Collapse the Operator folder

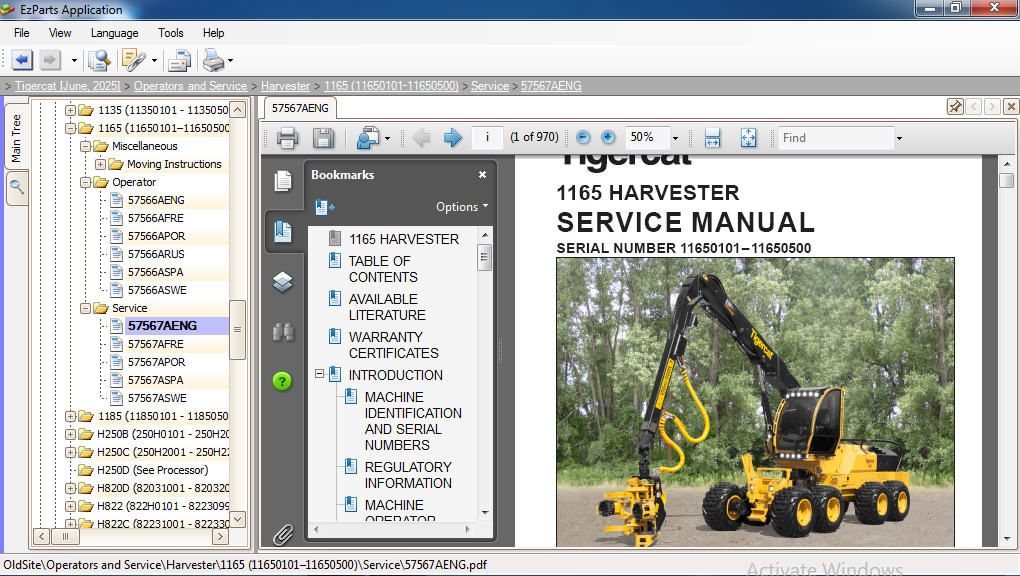click(x=85, y=183)
